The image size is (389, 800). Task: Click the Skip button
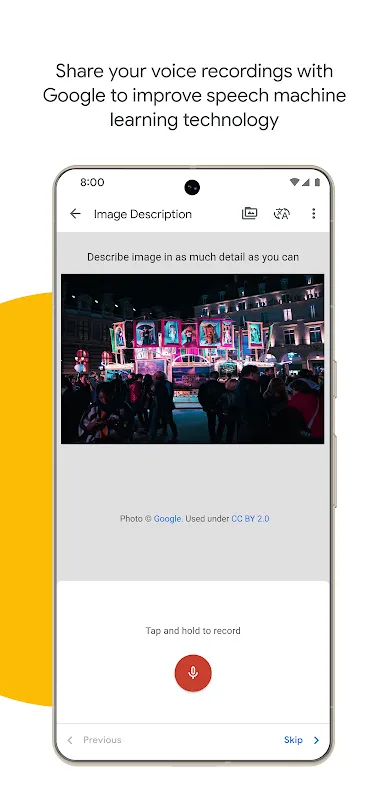293,740
